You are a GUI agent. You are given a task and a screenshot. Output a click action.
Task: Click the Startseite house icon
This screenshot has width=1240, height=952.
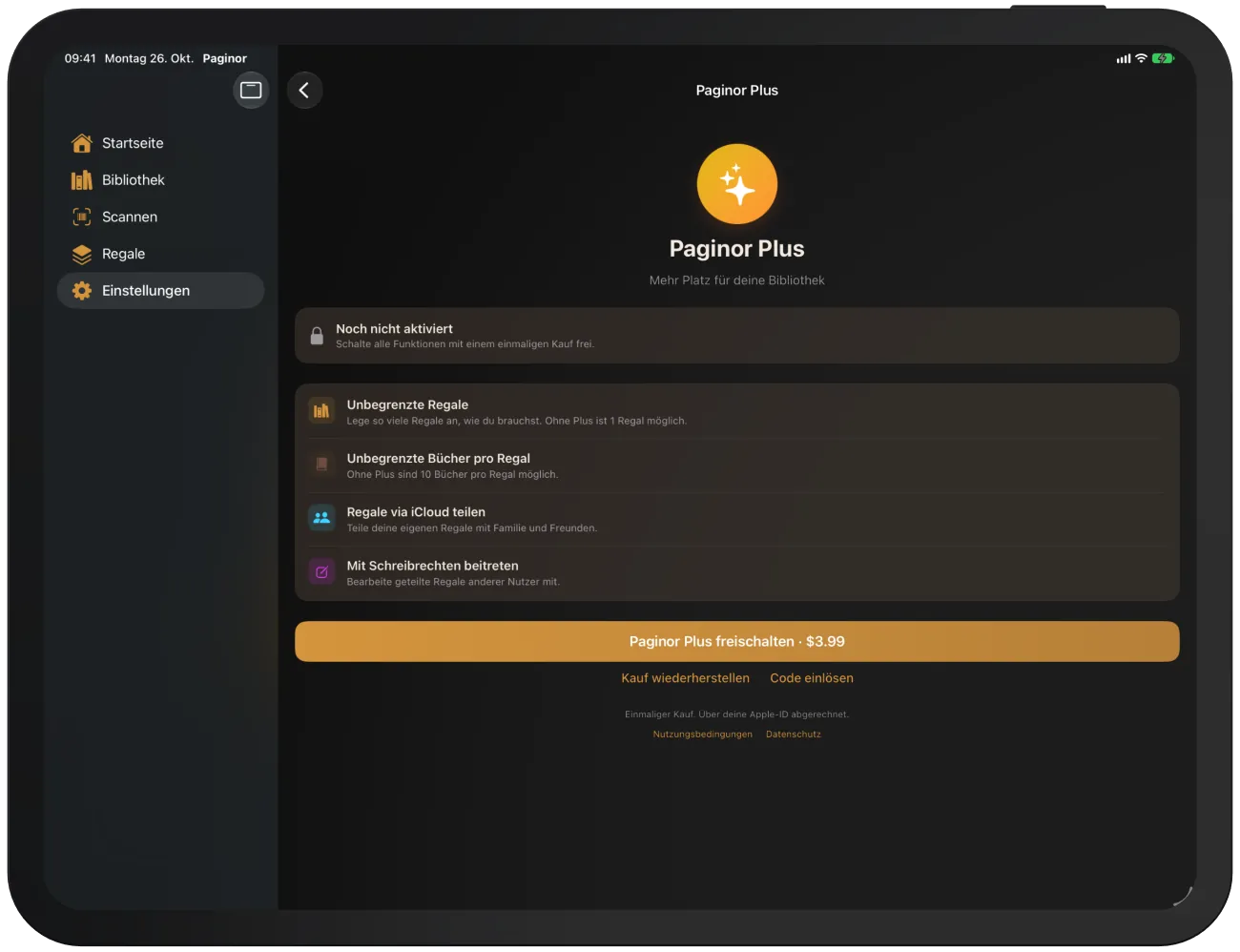[82, 143]
